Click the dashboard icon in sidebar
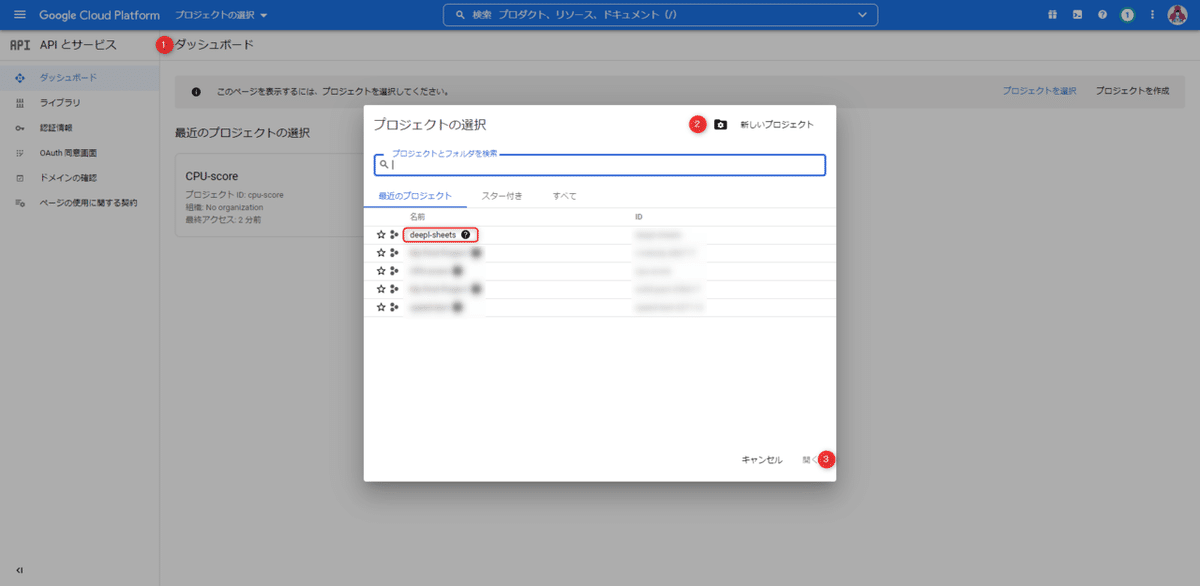Screen dimensions: 1200x586 [x=20, y=78]
